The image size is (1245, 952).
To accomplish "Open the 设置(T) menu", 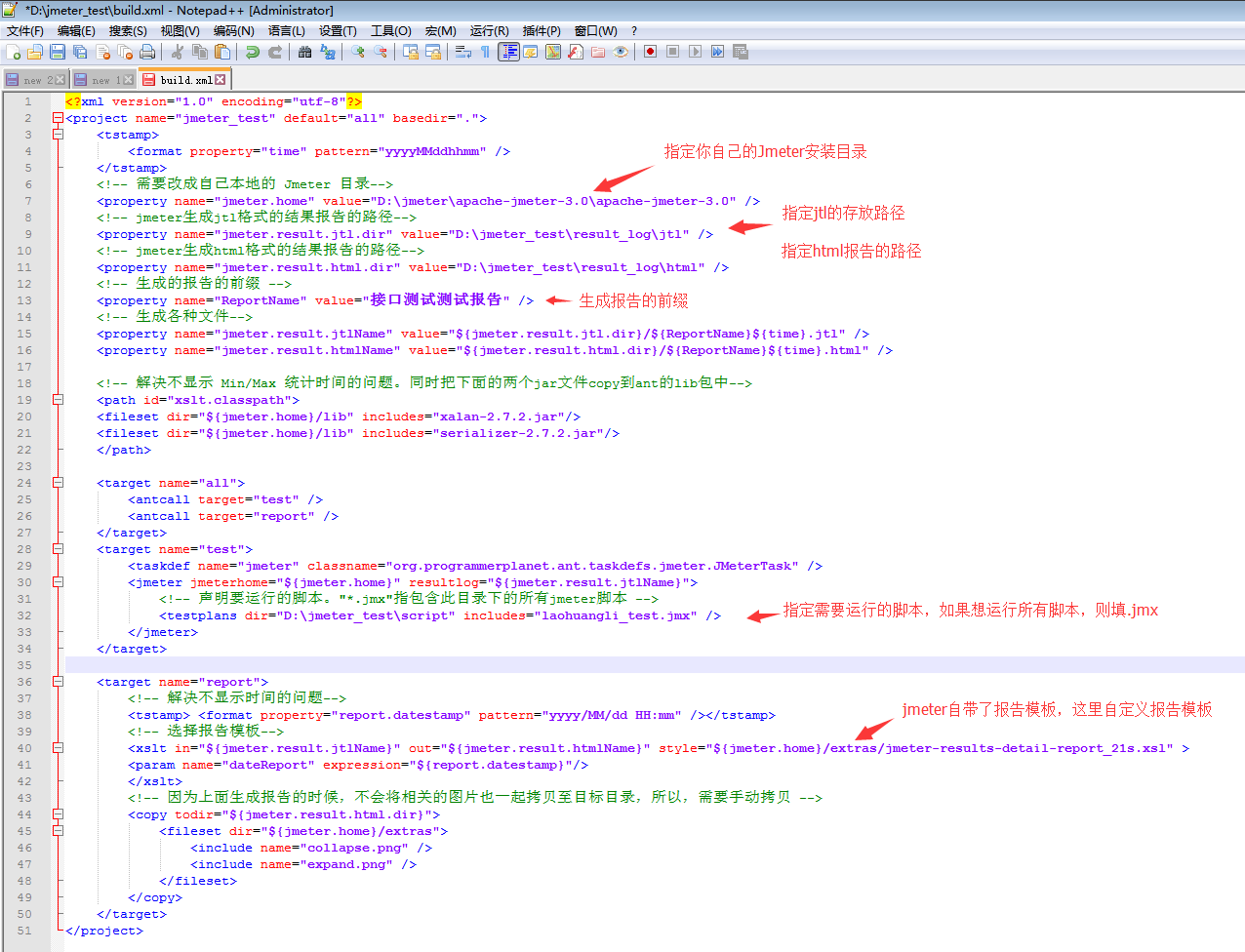I will pos(338,30).
